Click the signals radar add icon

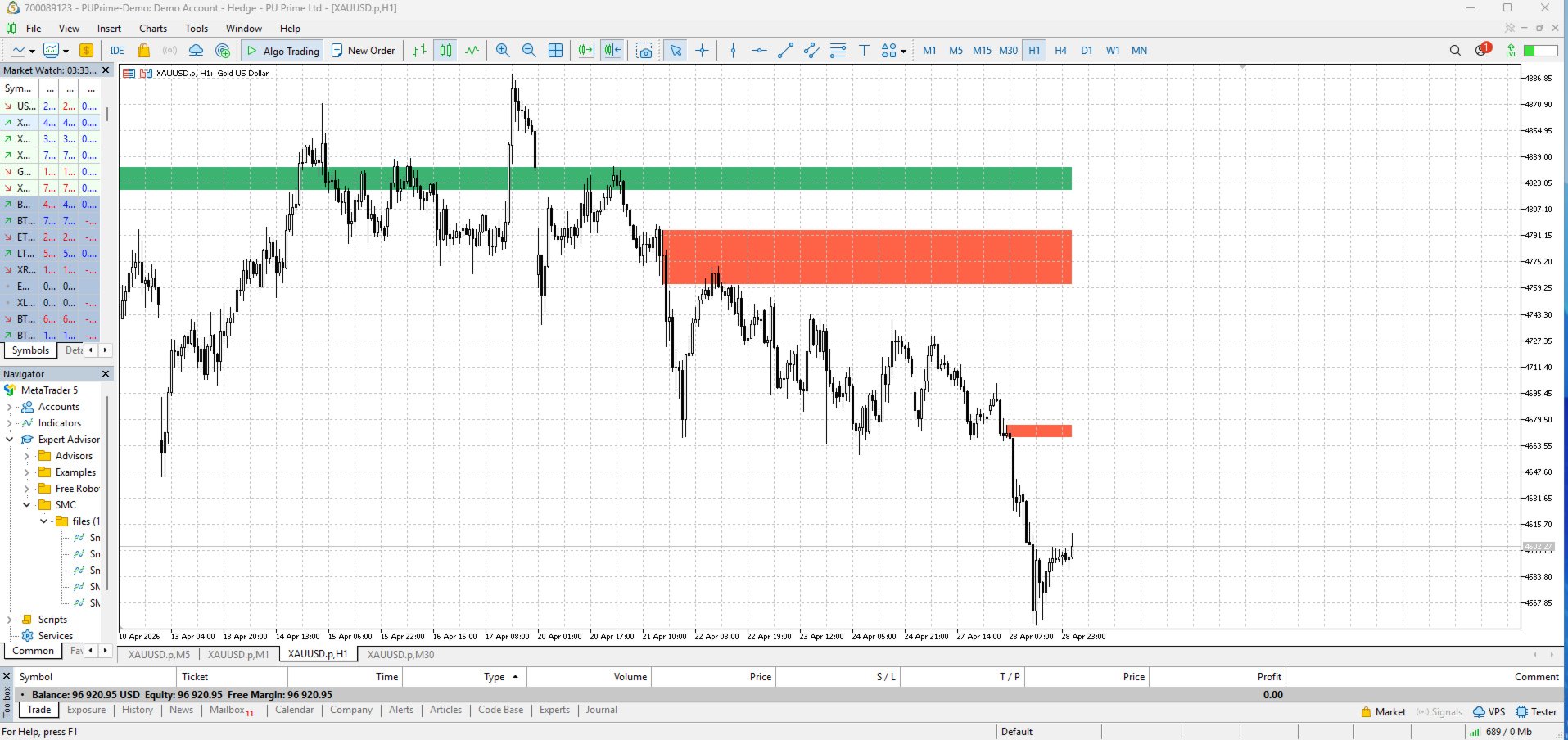click(x=222, y=51)
